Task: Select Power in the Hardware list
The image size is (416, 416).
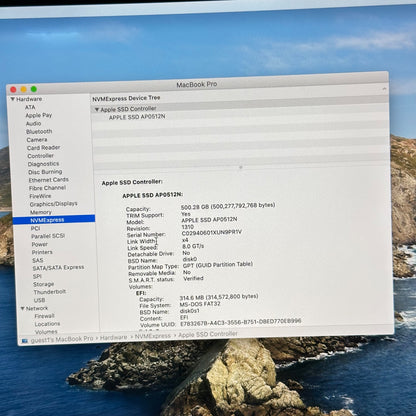Action: click(x=40, y=244)
